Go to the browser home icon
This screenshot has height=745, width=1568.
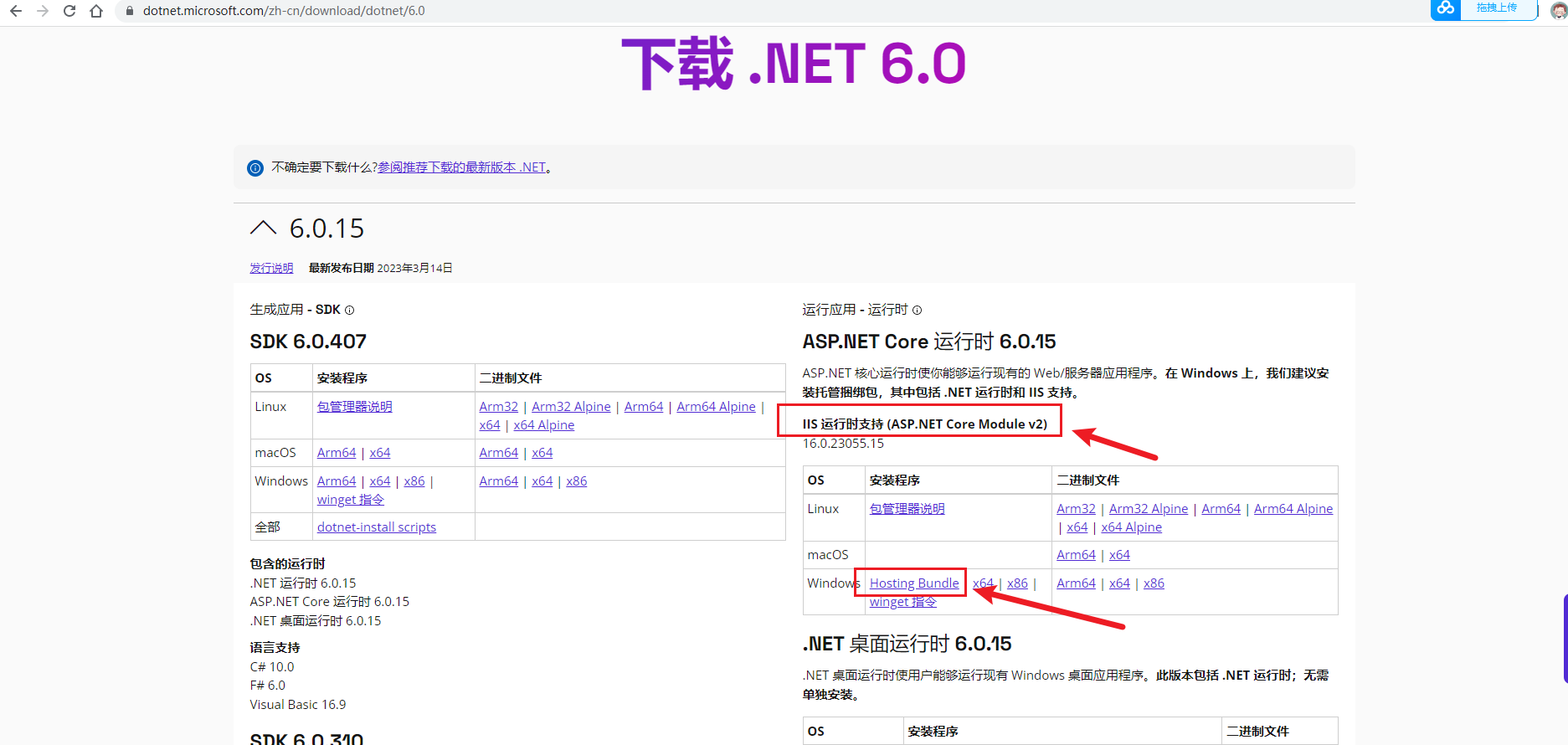point(96,11)
